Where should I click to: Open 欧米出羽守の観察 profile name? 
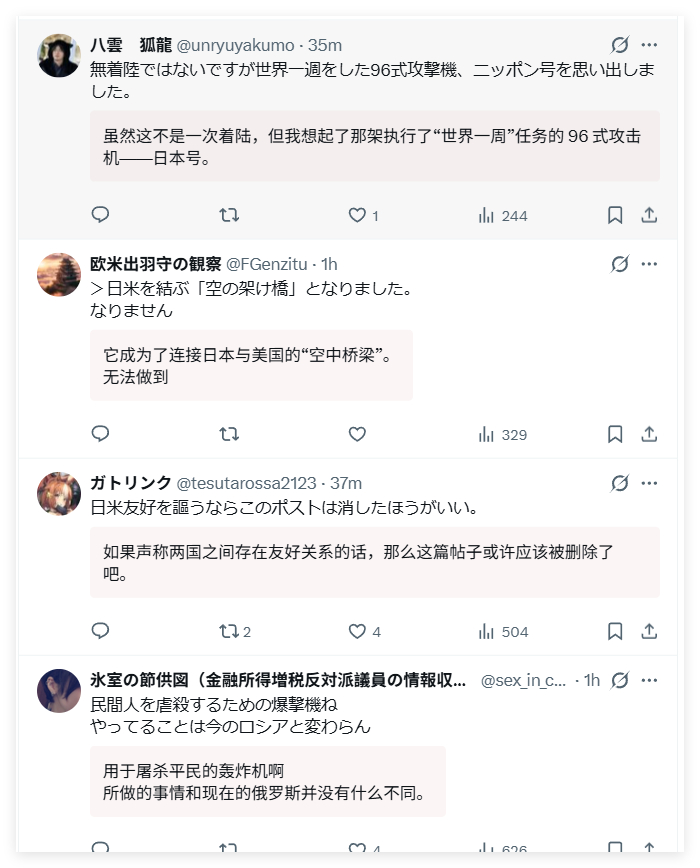(155, 264)
